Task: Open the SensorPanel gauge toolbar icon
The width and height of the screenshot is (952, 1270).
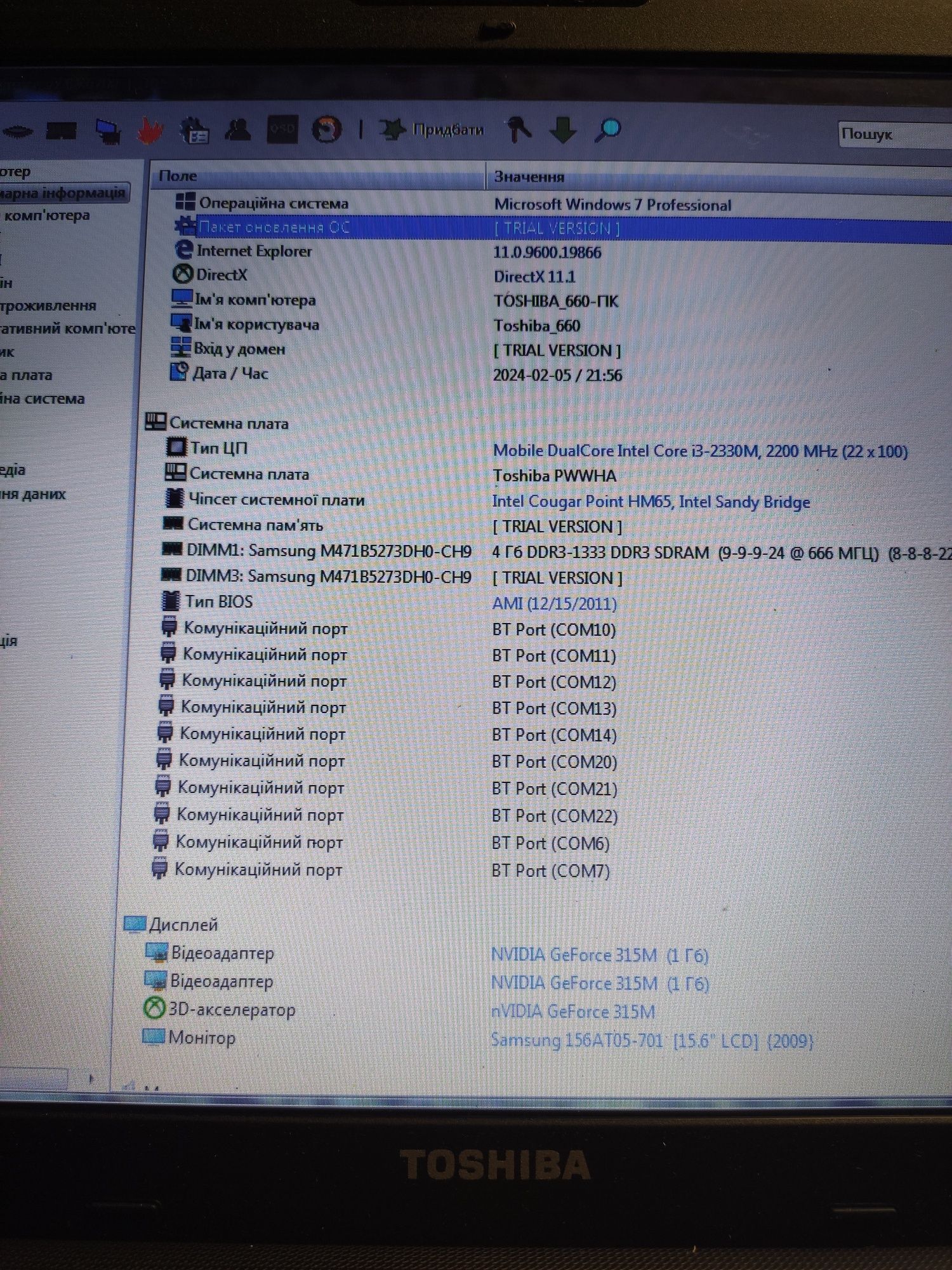Action: (x=326, y=130)
